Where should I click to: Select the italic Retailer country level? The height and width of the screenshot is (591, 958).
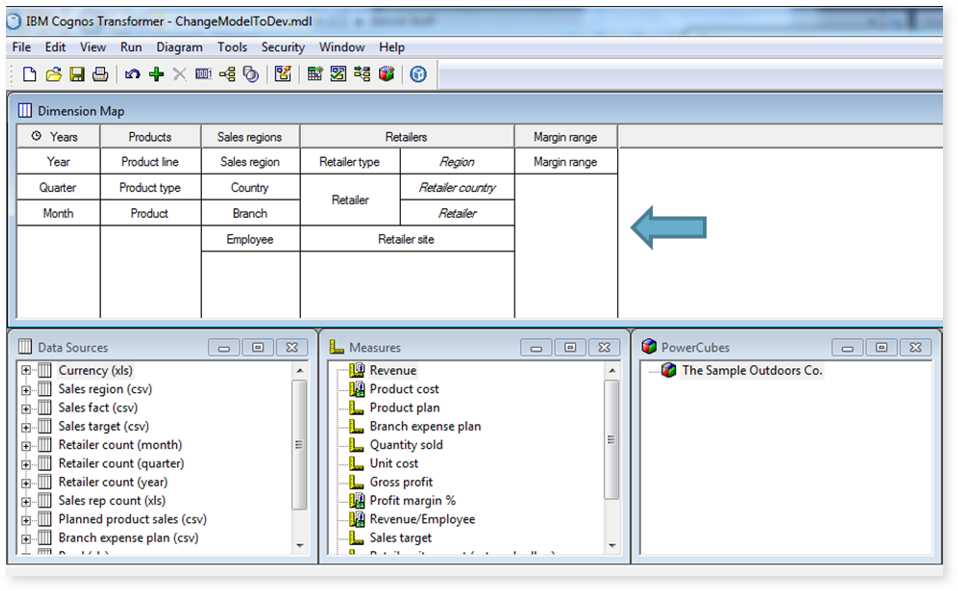tap(457, 188)
